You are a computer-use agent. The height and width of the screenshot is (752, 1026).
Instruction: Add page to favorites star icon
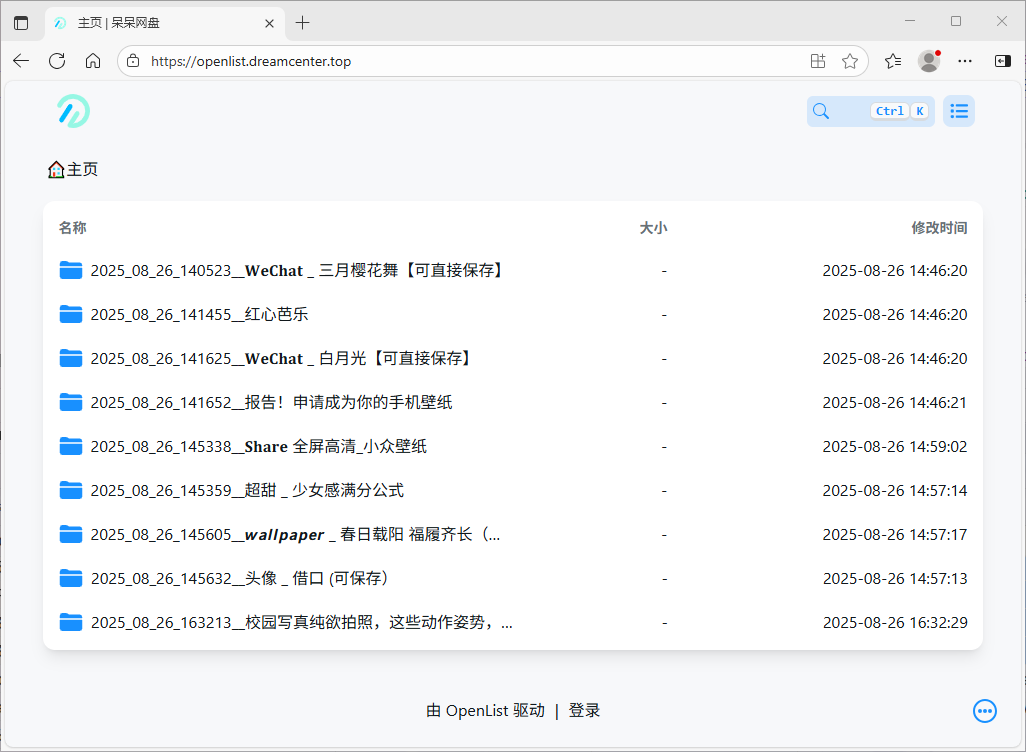pyautogui.click(x=849, y=61)
